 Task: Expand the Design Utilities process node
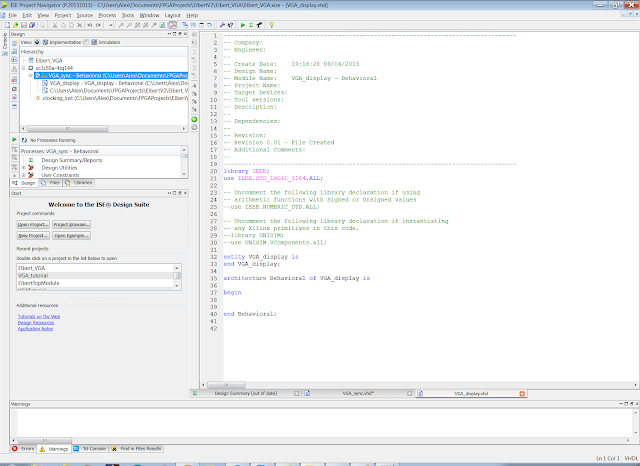[23, 168]
